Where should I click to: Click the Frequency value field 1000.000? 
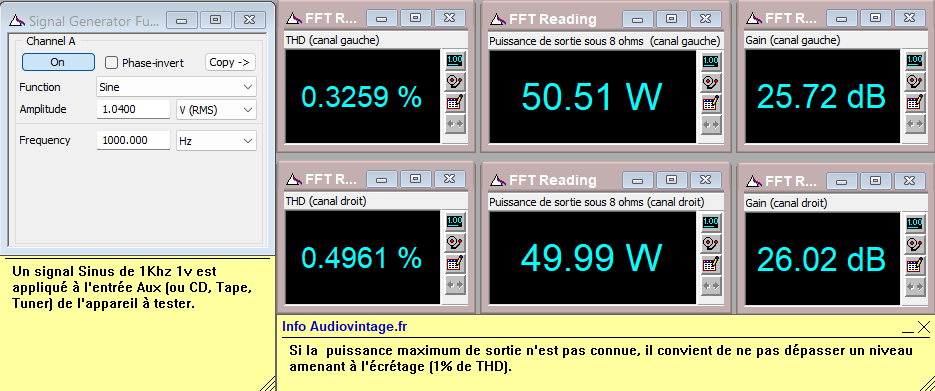134,141
